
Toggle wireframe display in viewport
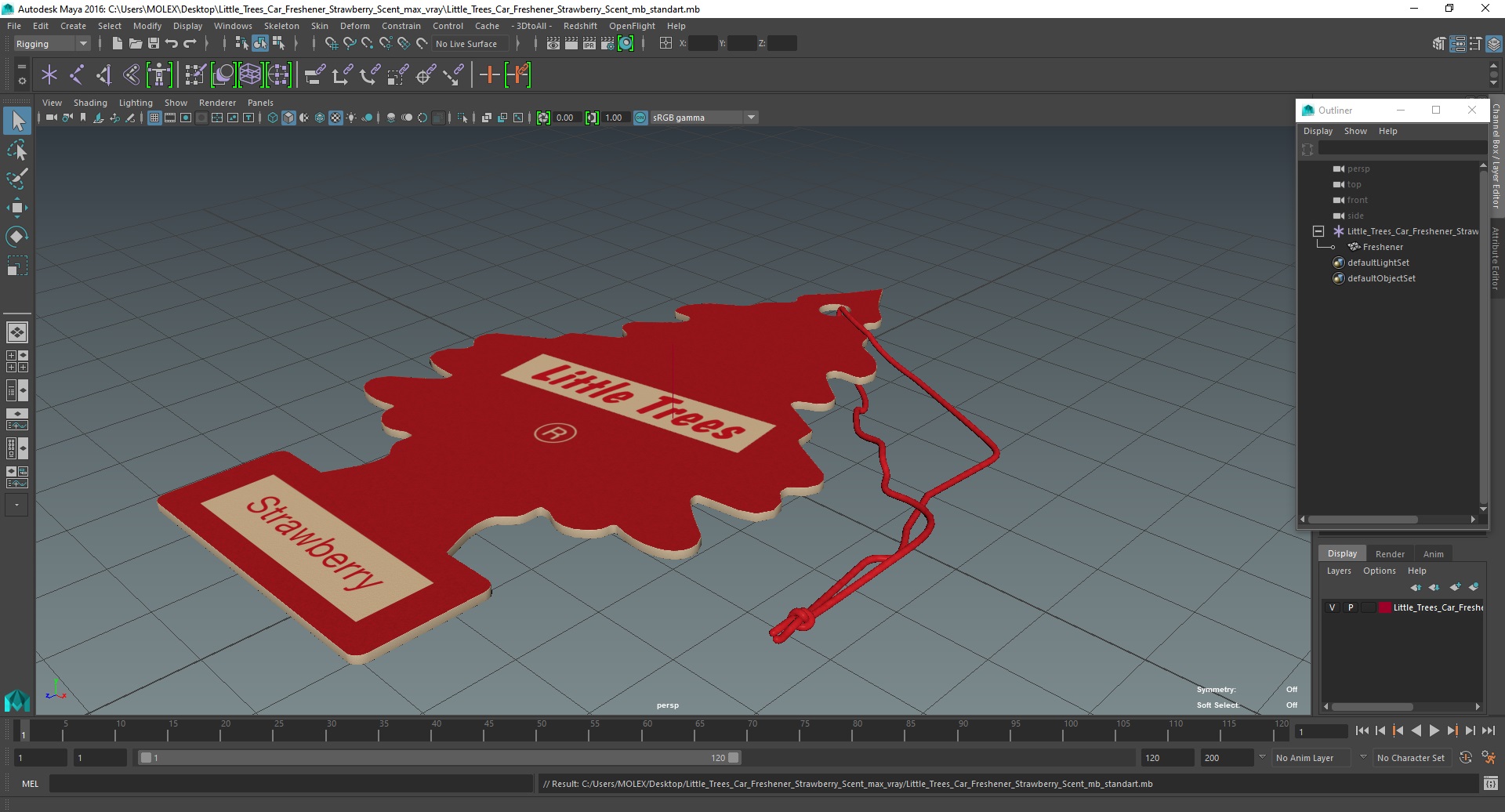pos(273,118)
